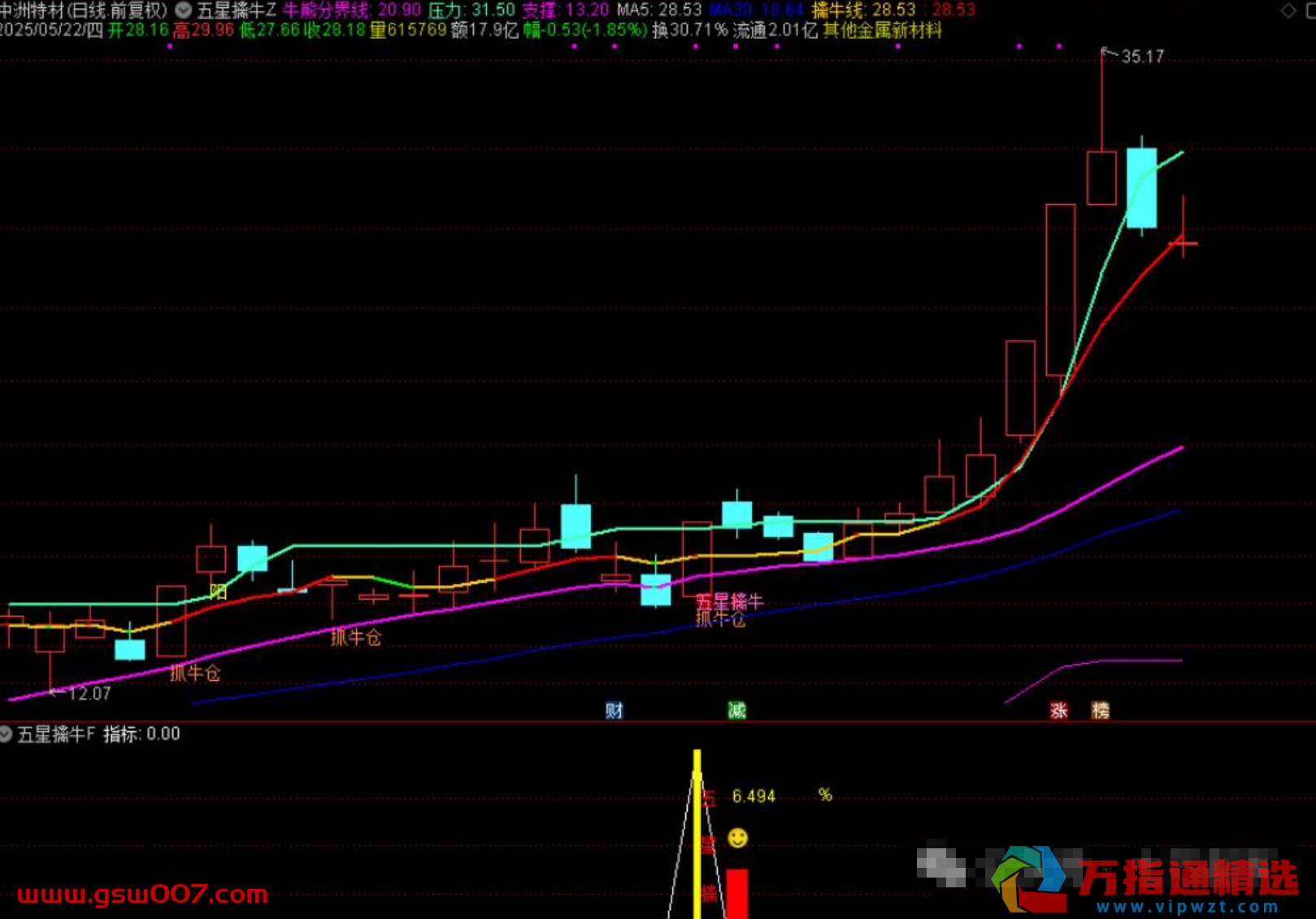Click the green 减 event marker
This screenshot has width=1316, height=919.
click(x=736, y=711)
